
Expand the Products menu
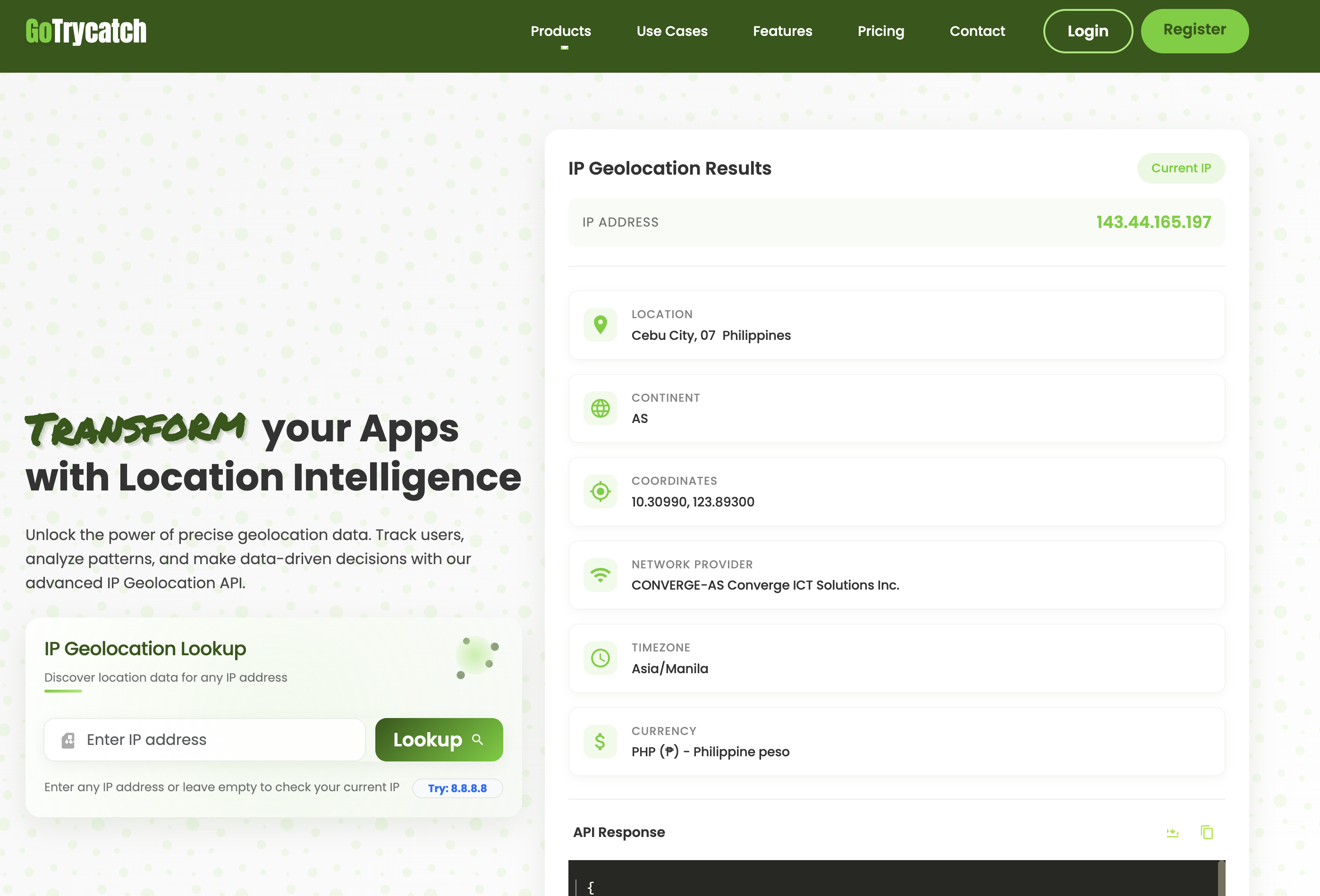click(x=560, y=31)
